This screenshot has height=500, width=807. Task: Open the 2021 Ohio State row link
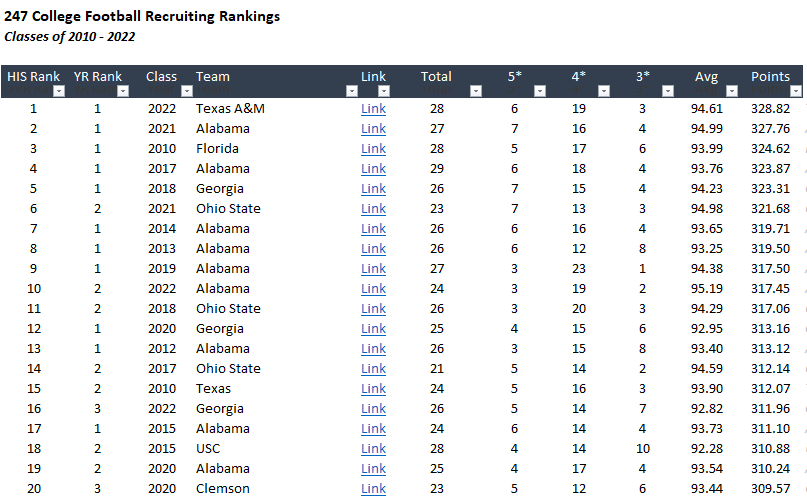373,209
